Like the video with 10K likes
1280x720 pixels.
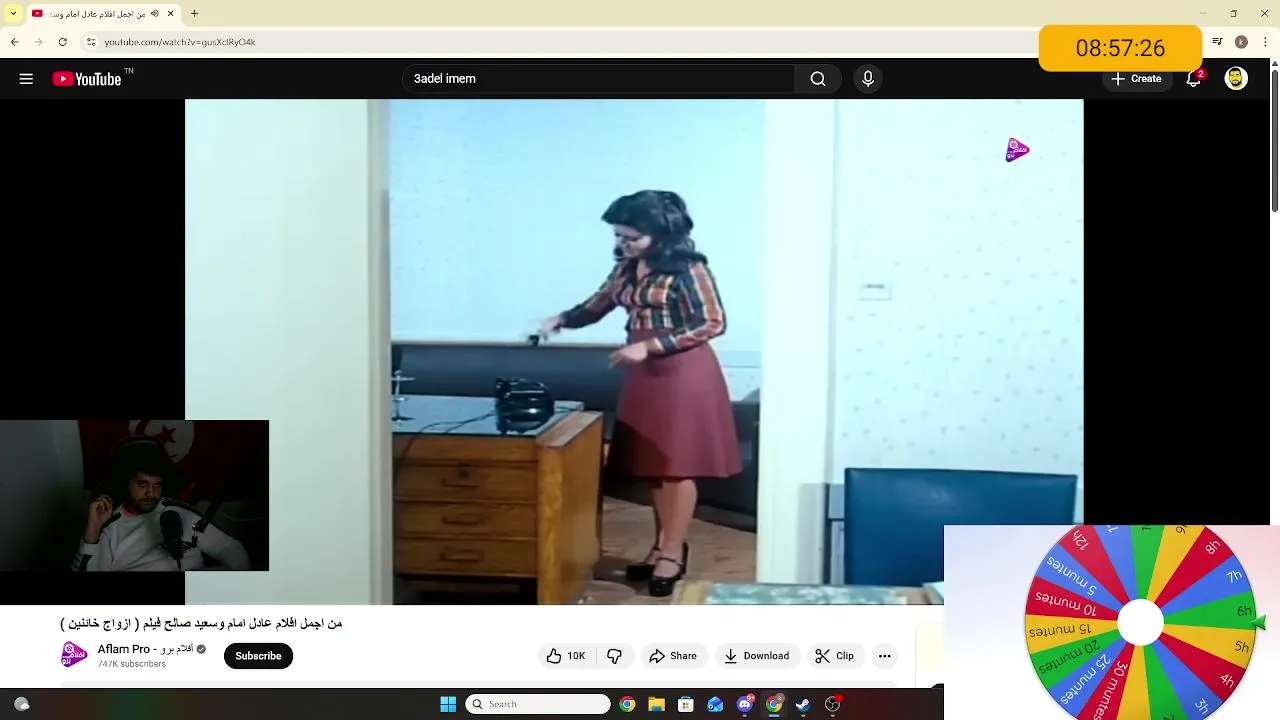point(566,656)
